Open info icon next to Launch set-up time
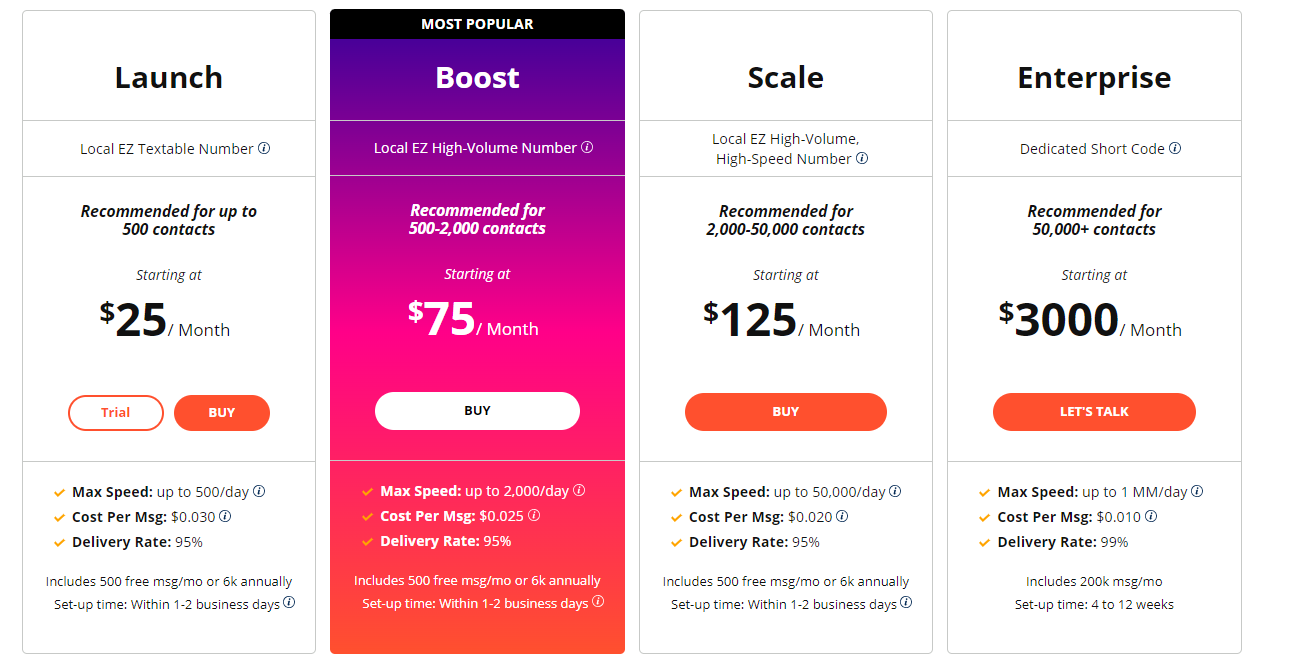This screenshot has height=663, width=1308. 289,602
